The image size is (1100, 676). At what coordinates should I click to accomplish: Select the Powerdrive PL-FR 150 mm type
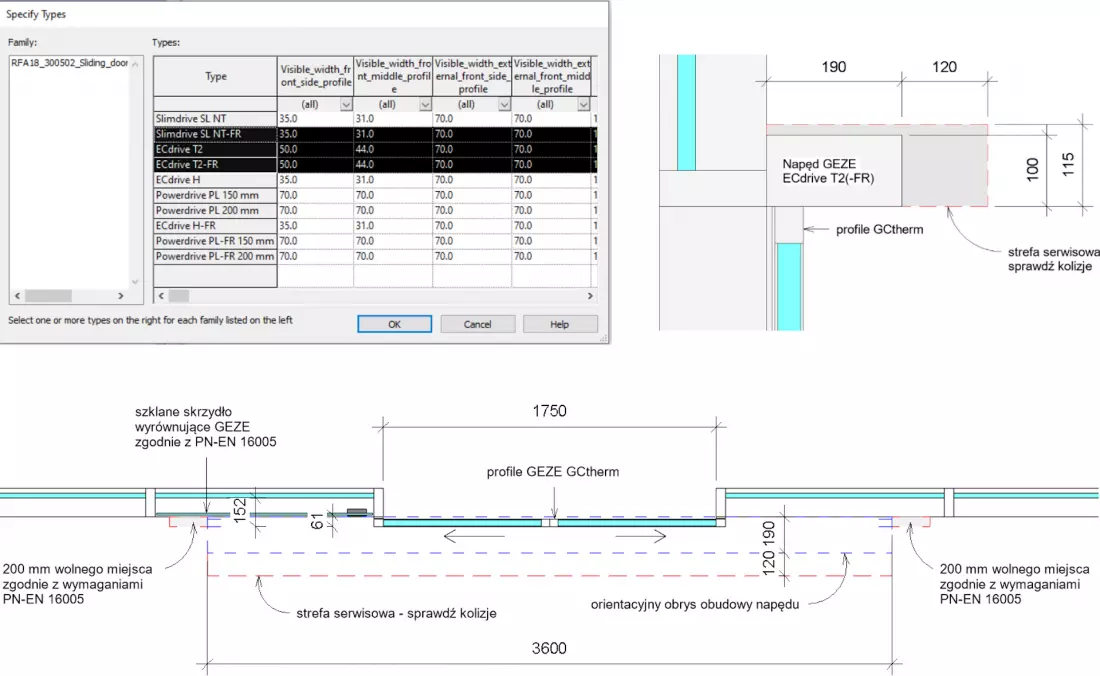[215, 241]
